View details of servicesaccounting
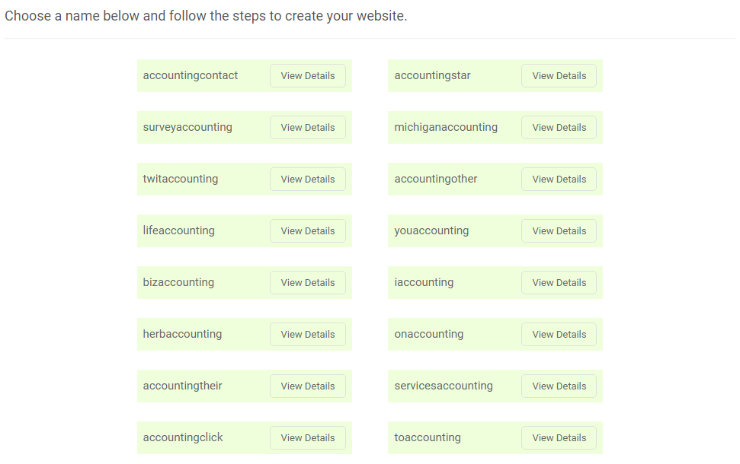 pos(559,386)
